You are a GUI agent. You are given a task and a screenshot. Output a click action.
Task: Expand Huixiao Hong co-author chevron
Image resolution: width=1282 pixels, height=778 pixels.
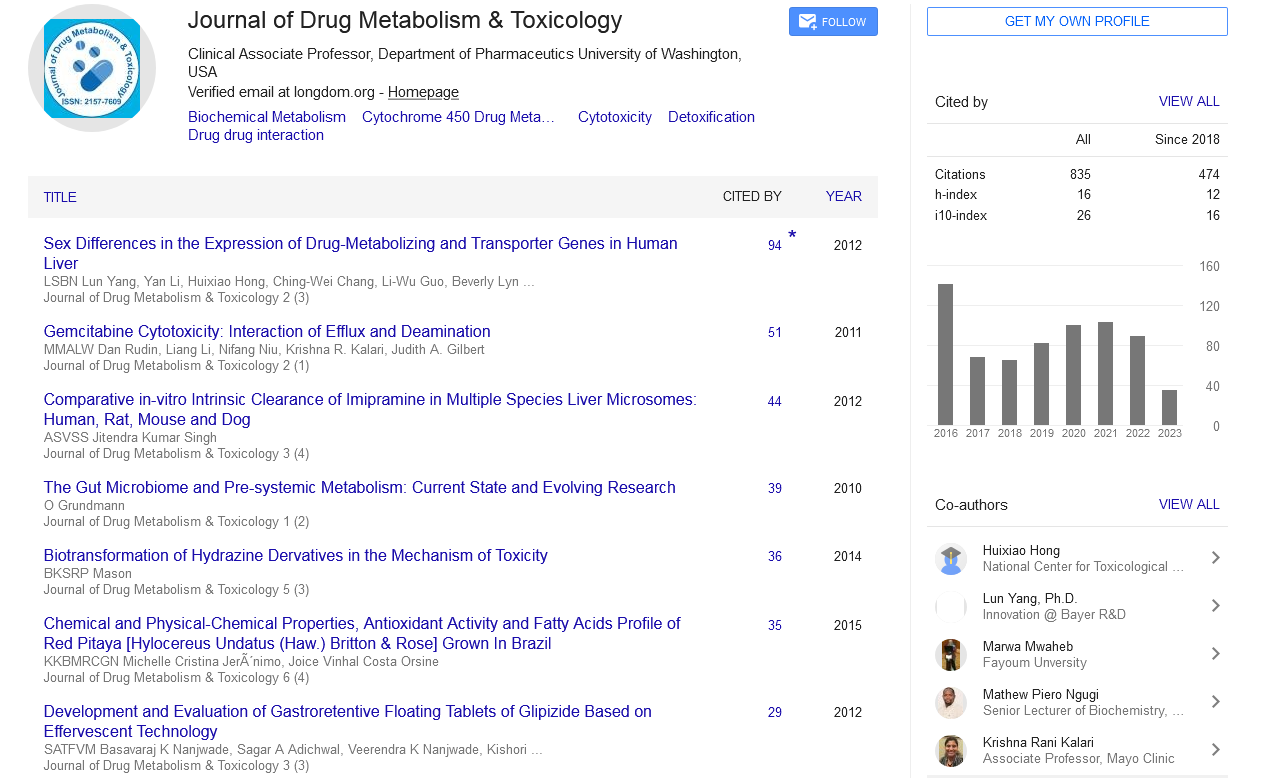pos(1215,558)
